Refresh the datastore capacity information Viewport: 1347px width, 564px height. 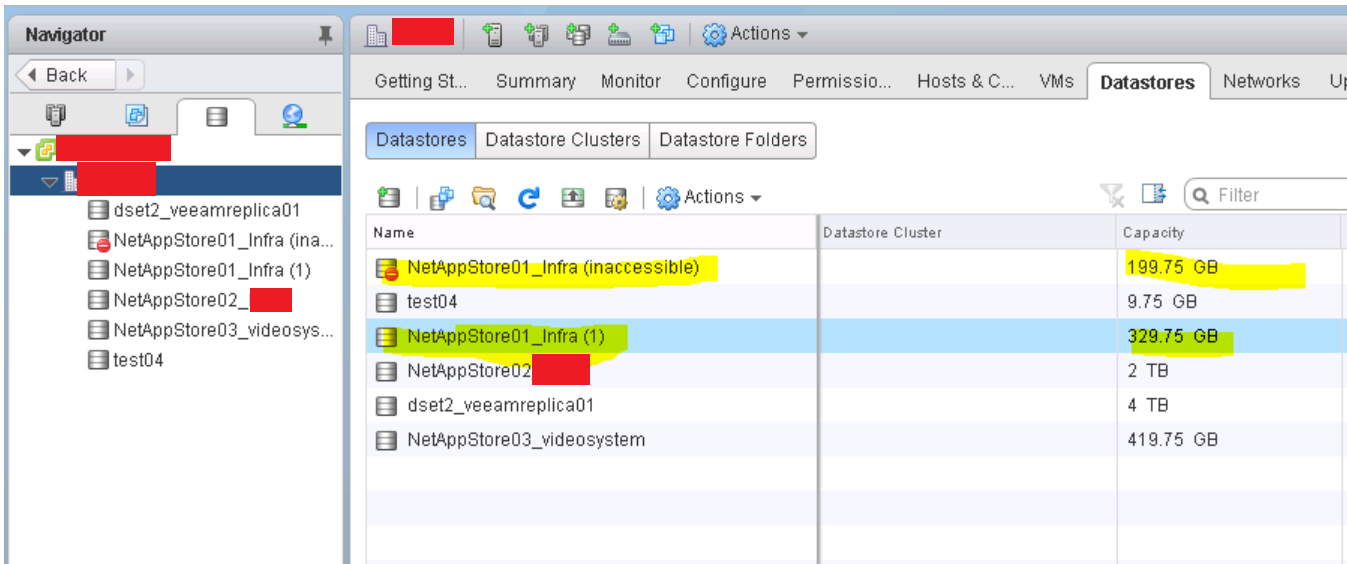528,198
